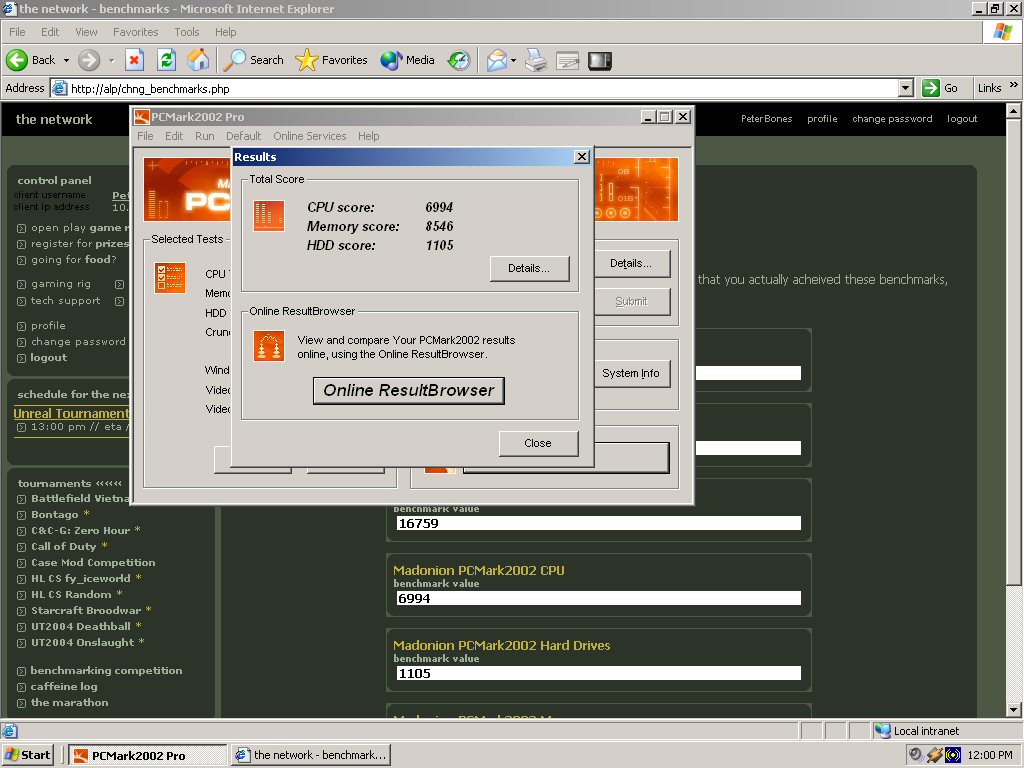Click the page scrollbar down arrow
Viewport: 1024px width, 768px height.
tap(1014, 710)
